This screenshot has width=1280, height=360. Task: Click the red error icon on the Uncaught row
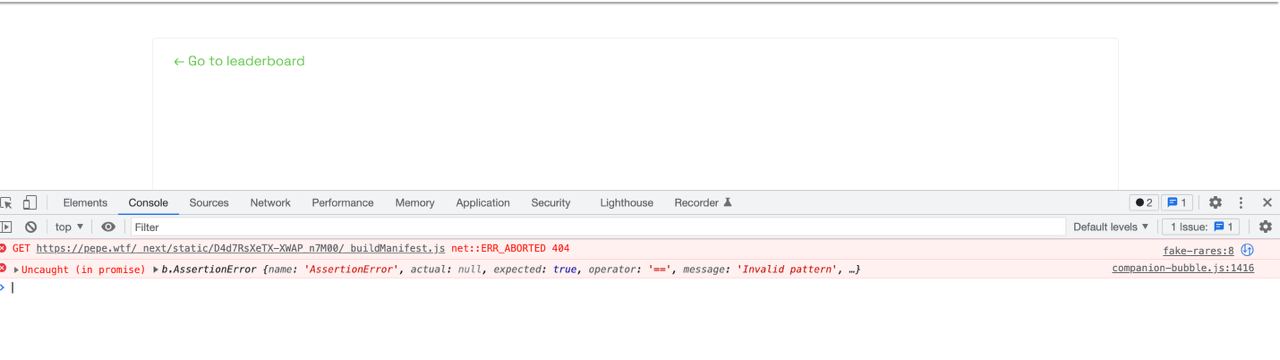[4, 268]
